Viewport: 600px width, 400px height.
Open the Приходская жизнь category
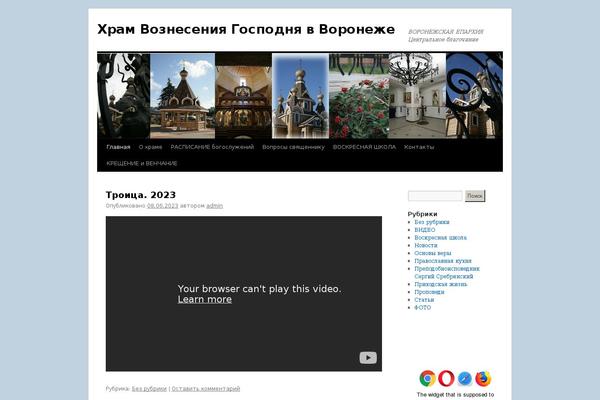(441, 284)
